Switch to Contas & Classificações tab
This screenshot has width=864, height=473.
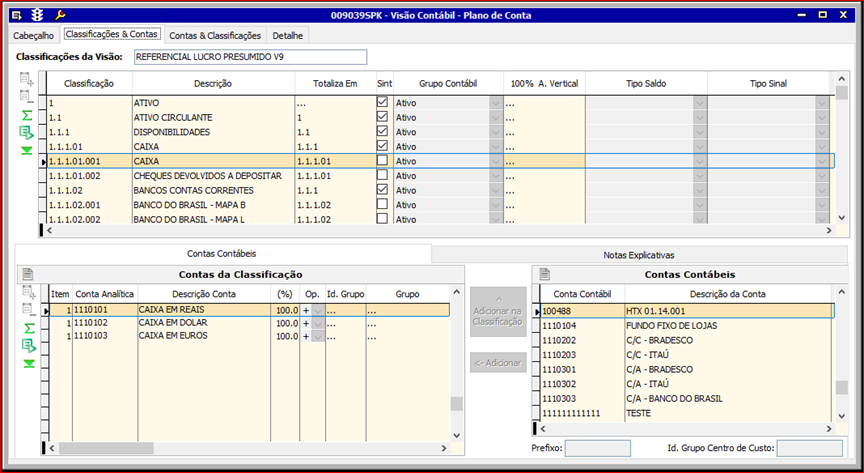click(216, 35)
